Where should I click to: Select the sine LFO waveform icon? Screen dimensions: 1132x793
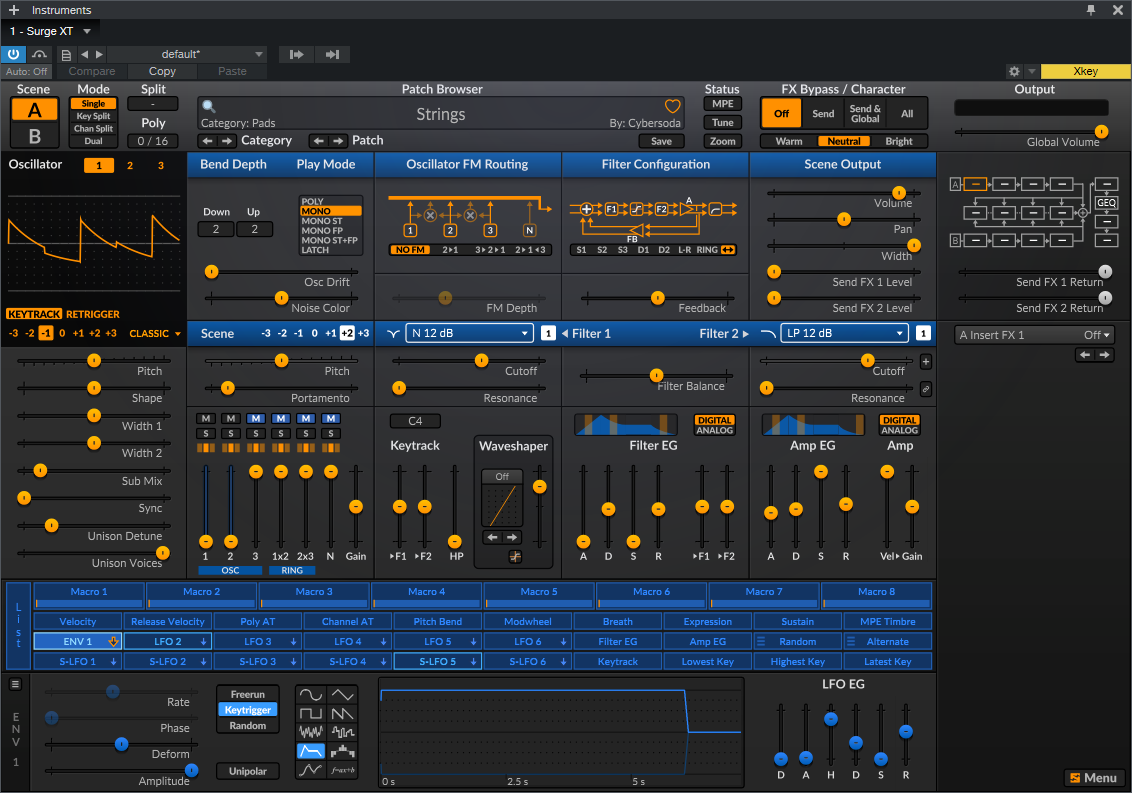tap(311, 694)
